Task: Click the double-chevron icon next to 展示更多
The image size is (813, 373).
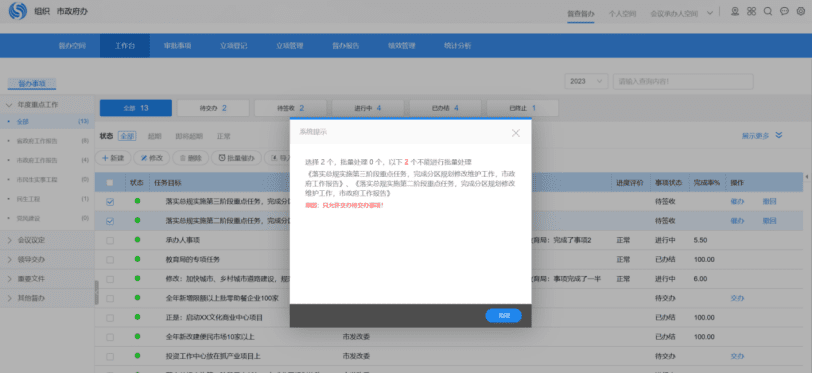Action: click(x=778, y=135)
